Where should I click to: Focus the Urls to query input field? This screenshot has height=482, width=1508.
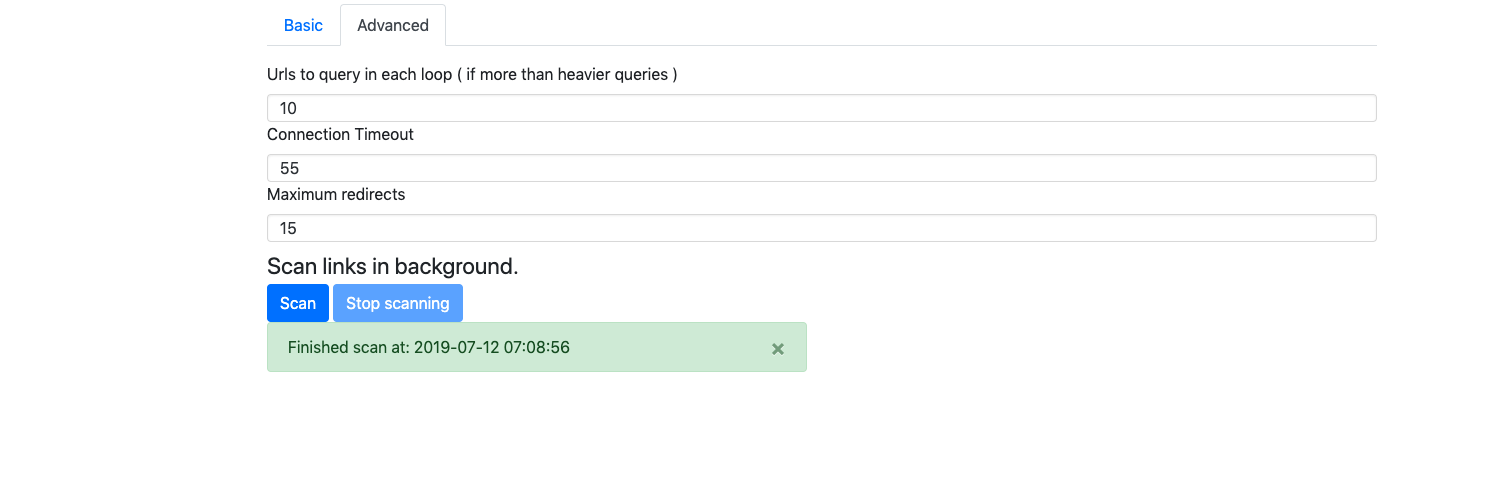[x=822, y=108]
